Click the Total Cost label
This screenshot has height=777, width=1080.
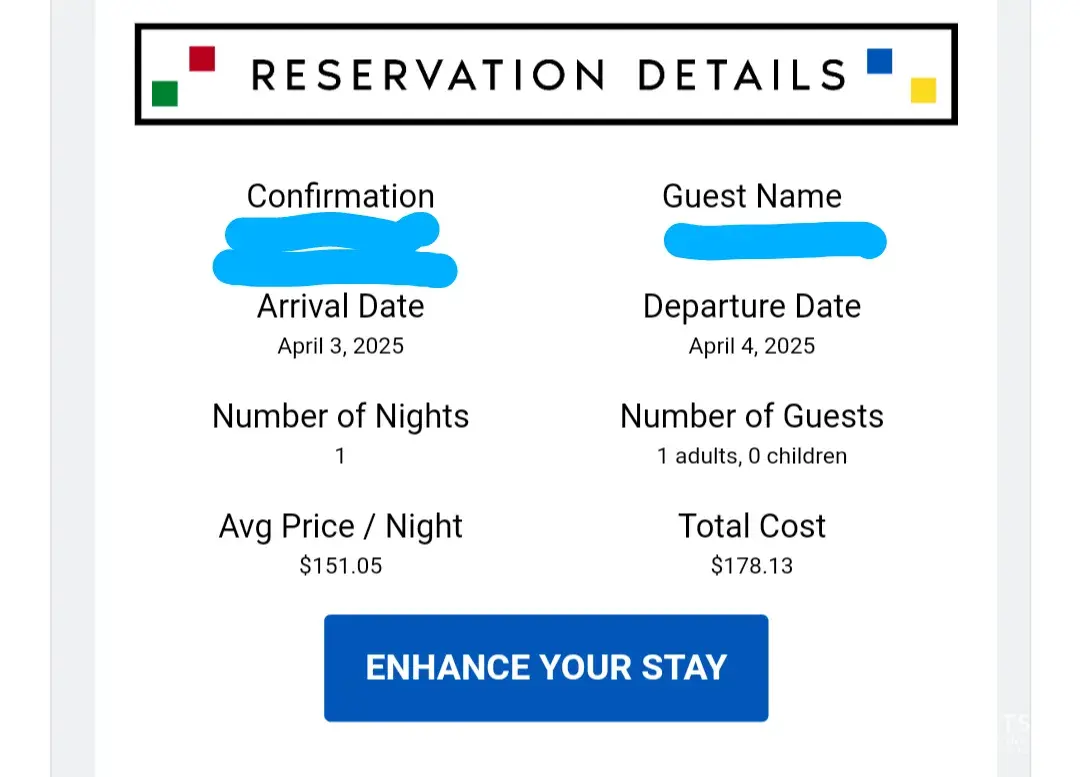(x=752, y=526)
